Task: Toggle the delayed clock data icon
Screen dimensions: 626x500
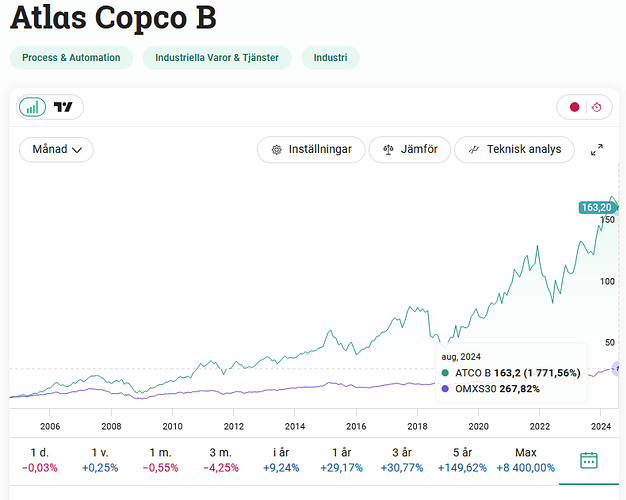Action: tap(596, 107)
